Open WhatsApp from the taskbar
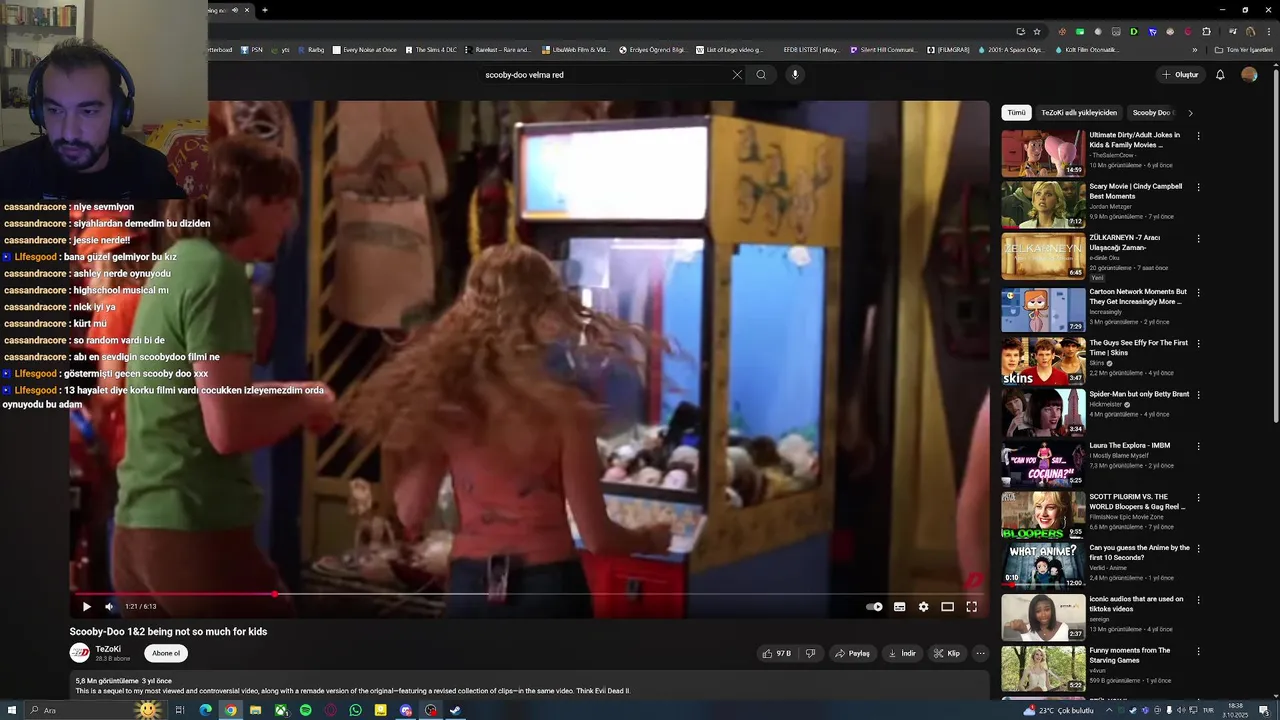 point(356,710)
